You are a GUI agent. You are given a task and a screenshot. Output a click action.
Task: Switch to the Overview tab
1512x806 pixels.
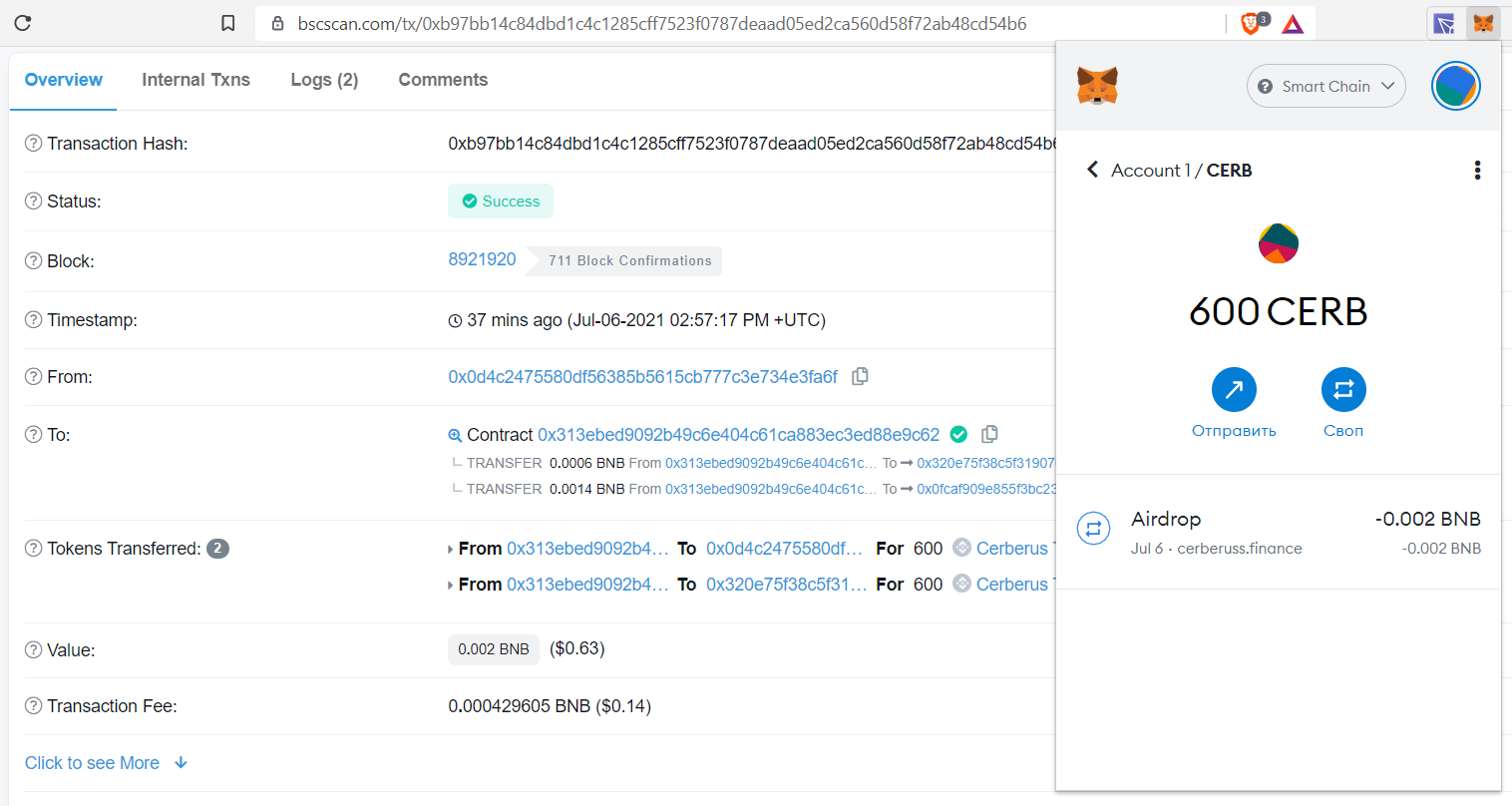coord(64,80)
